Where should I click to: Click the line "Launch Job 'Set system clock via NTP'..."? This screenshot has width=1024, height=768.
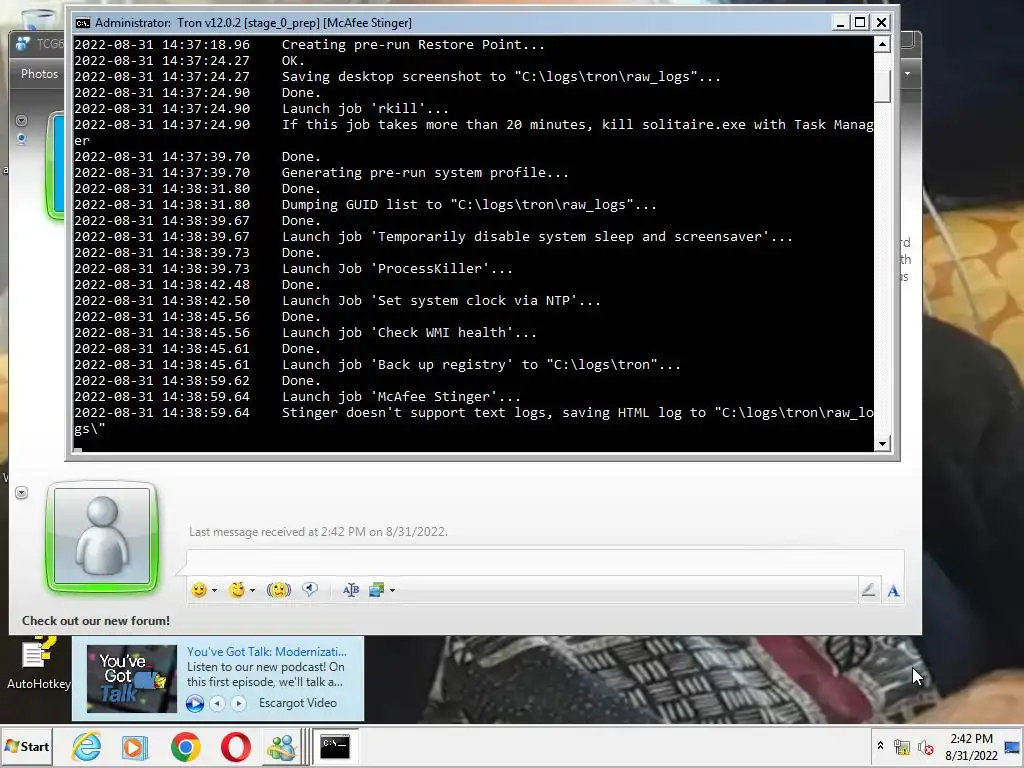click(441, 300)
